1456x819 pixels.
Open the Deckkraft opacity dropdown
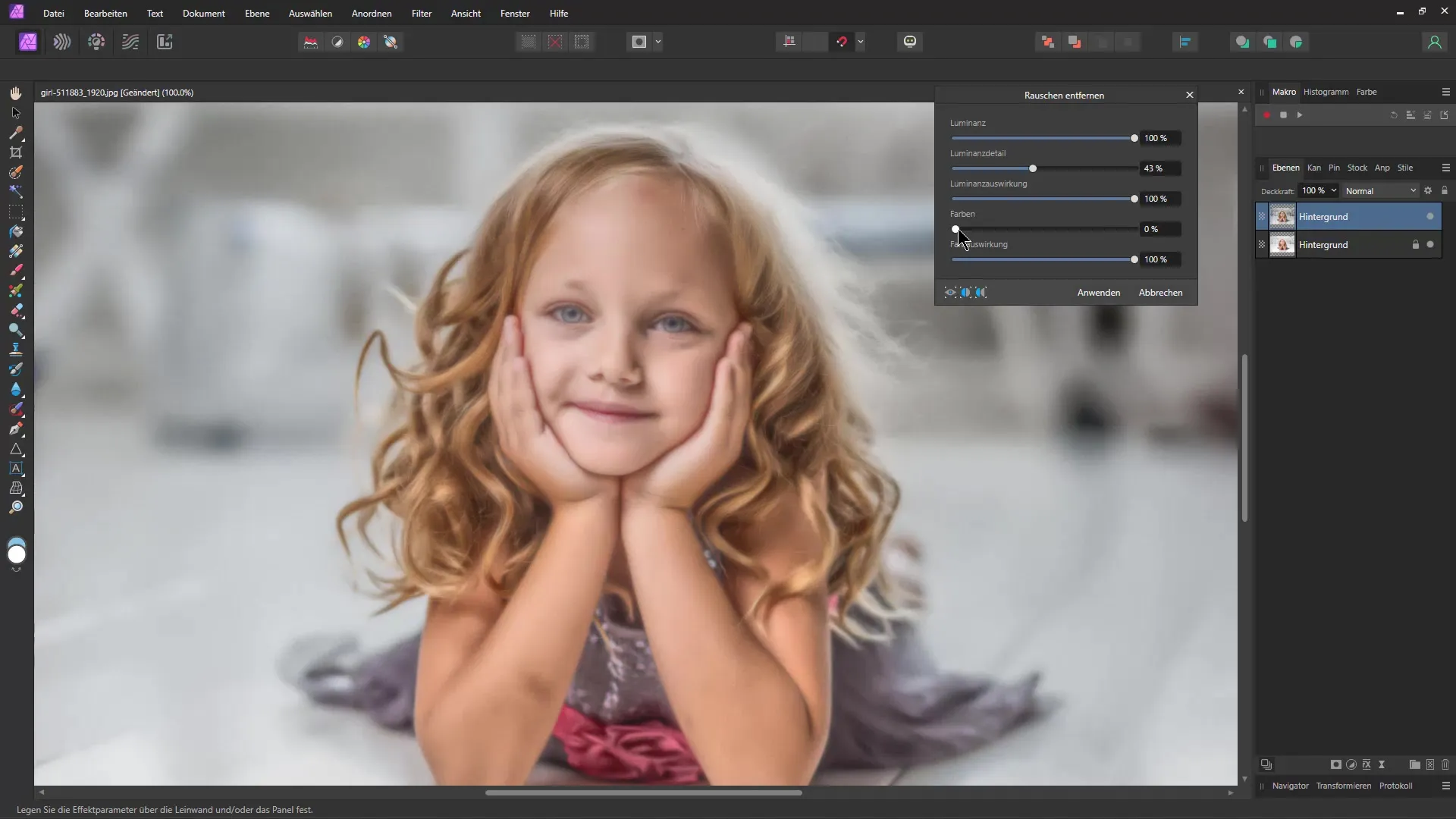click(1333, 191)
